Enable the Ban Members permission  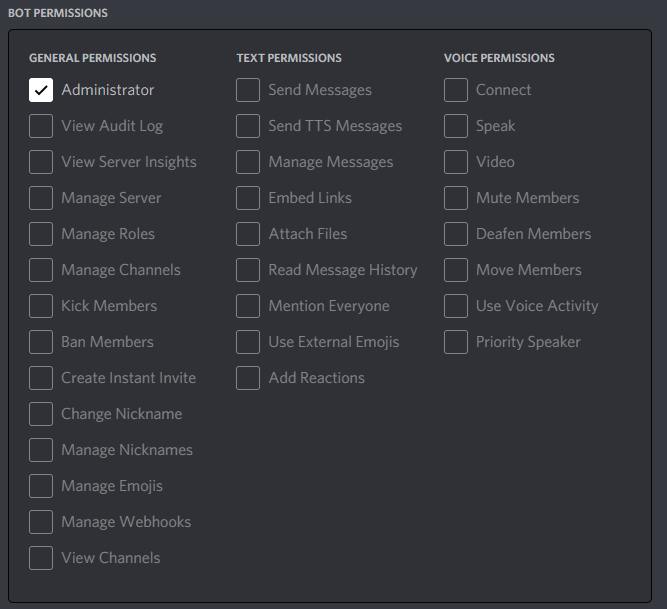click(41, 342)
